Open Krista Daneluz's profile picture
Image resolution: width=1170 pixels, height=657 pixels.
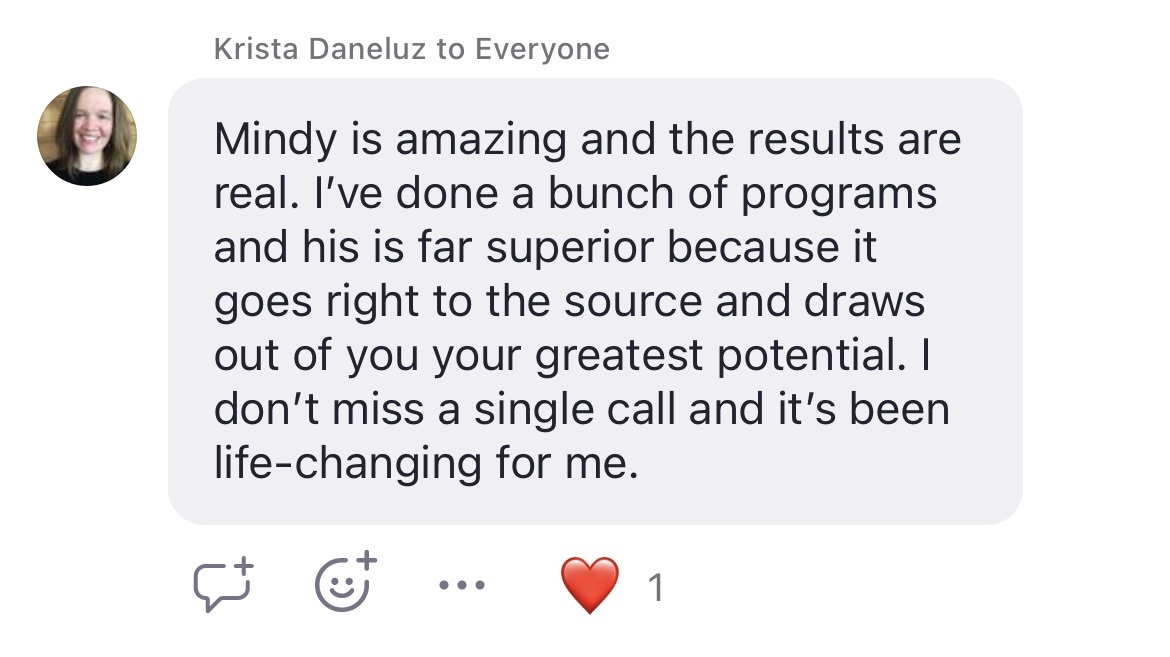coord(87,136)
